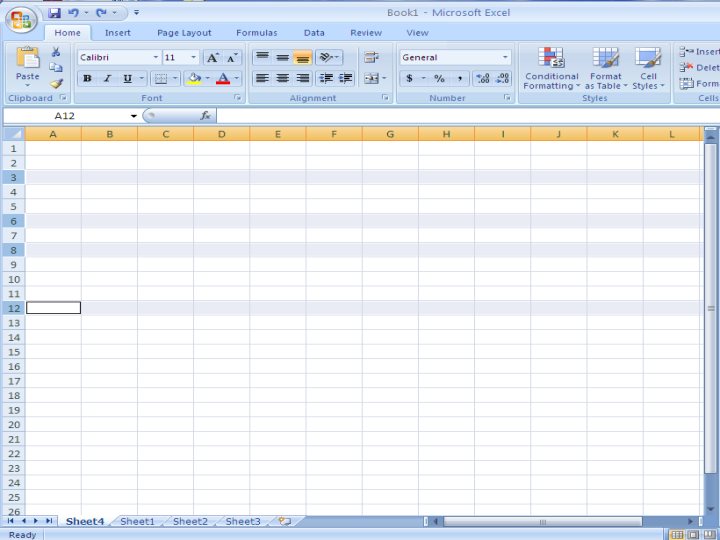Cut the selection with the scissors icon
Viewport: 720px width, 540px height.
point(56,52)
